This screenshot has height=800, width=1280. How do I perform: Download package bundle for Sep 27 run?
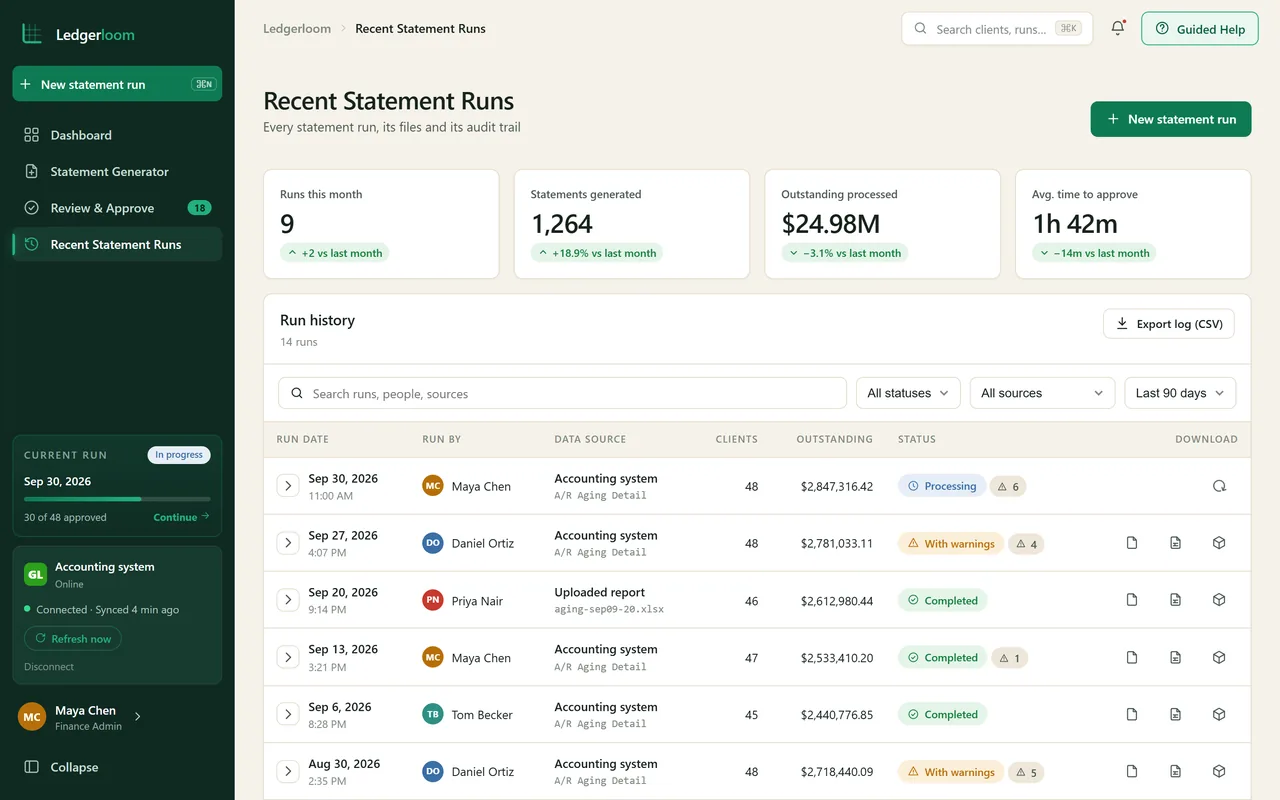(x=1219, y=543)
